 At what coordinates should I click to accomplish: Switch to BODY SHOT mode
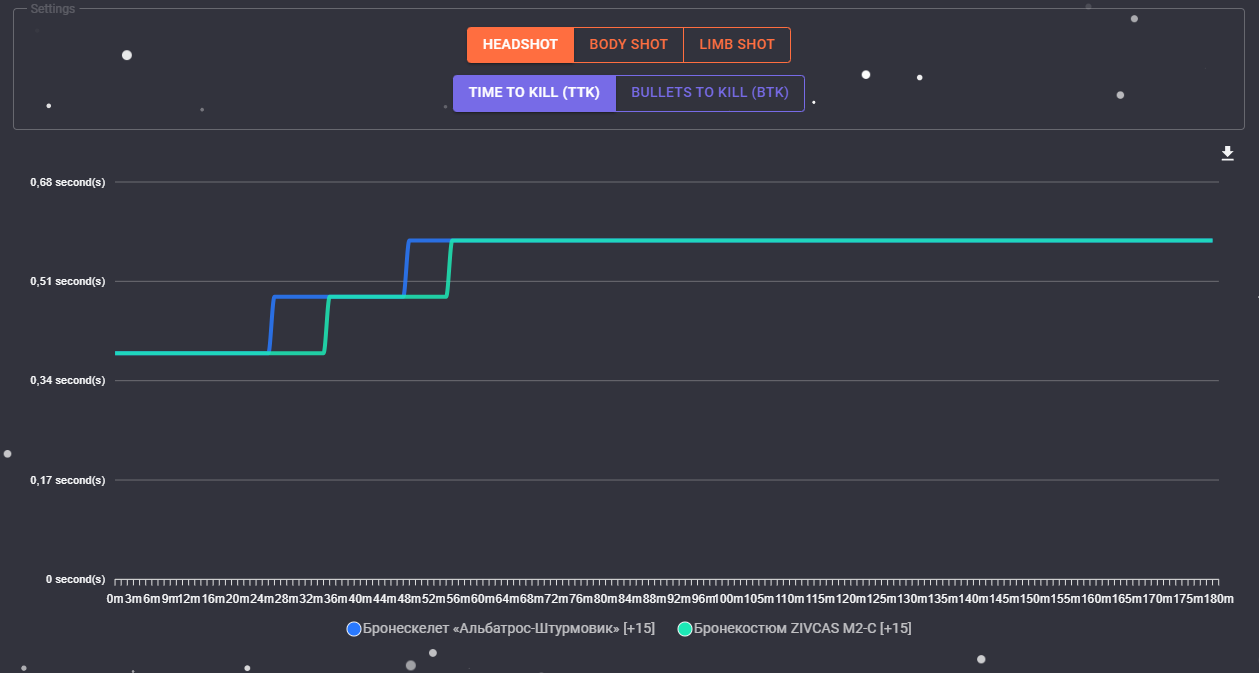point(628,45)
